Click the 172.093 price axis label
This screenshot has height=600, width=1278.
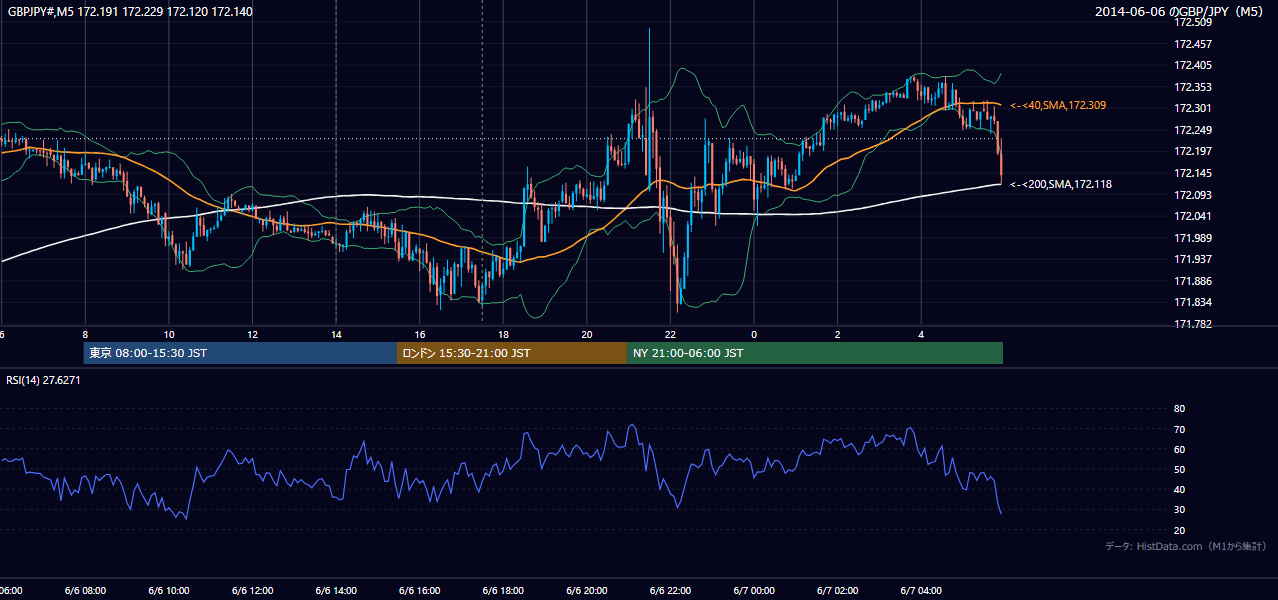coord(1194,195)
